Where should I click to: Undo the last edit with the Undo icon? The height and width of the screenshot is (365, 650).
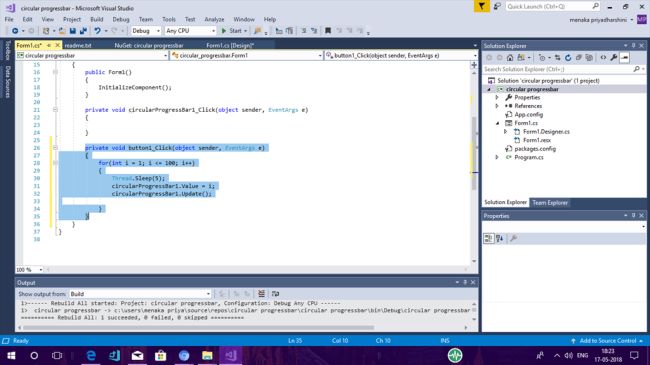[97, 31]
